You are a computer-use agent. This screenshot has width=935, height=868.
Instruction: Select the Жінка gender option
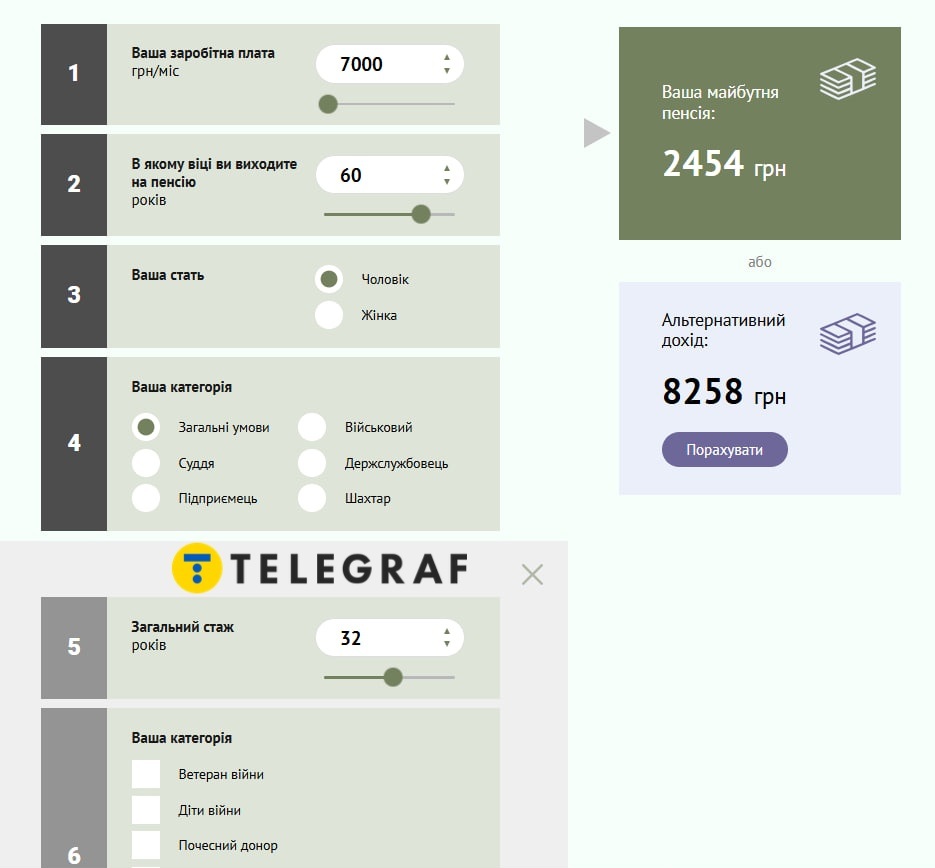(329, 315)
